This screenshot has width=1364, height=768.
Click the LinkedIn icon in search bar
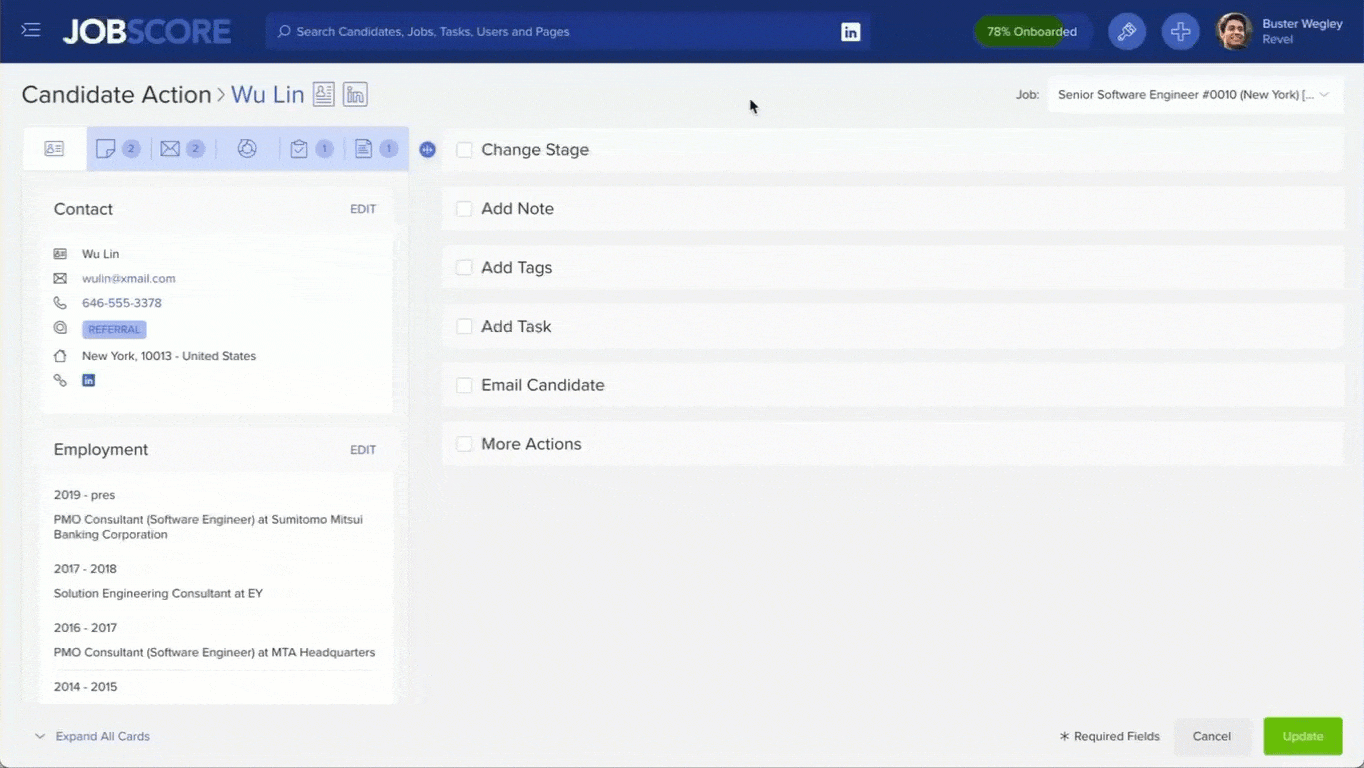pyautogui.click(x=850, y=32)
